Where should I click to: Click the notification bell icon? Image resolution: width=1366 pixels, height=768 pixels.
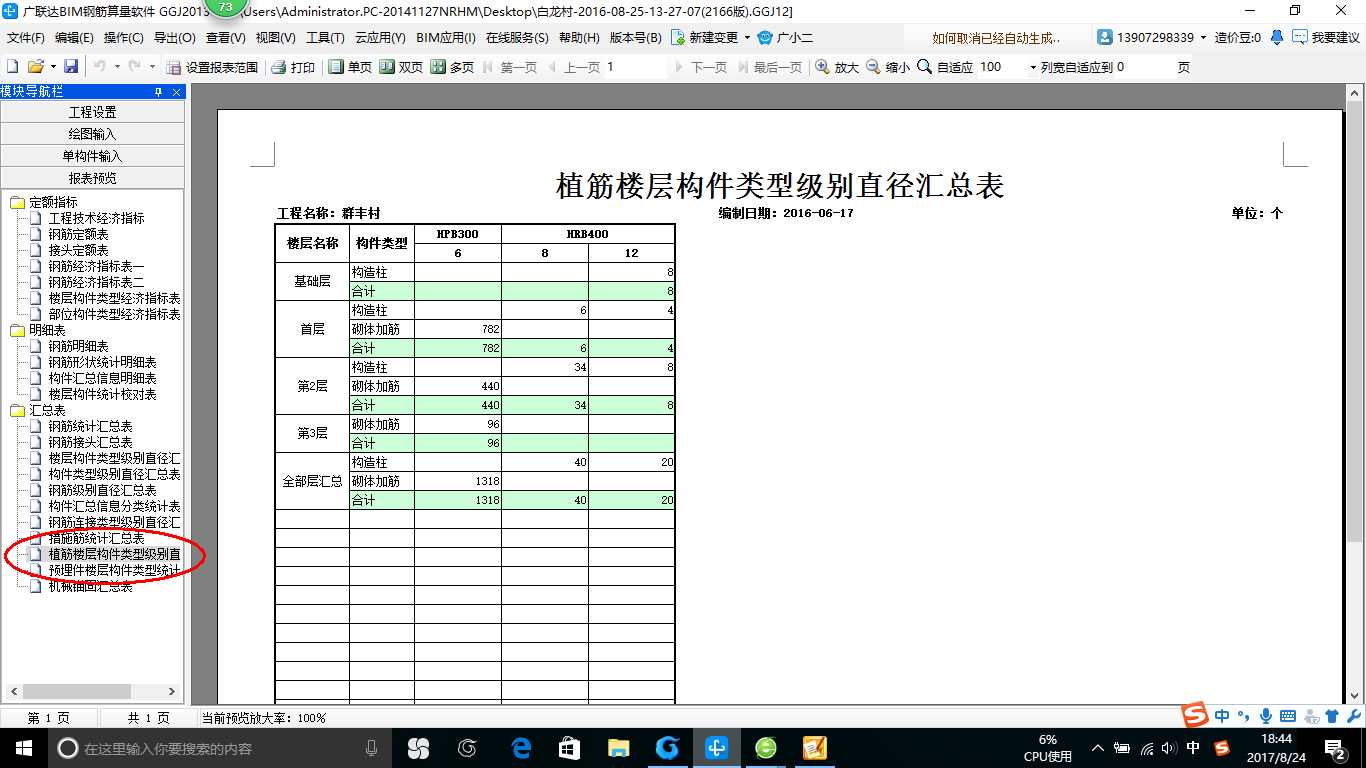1277,38
